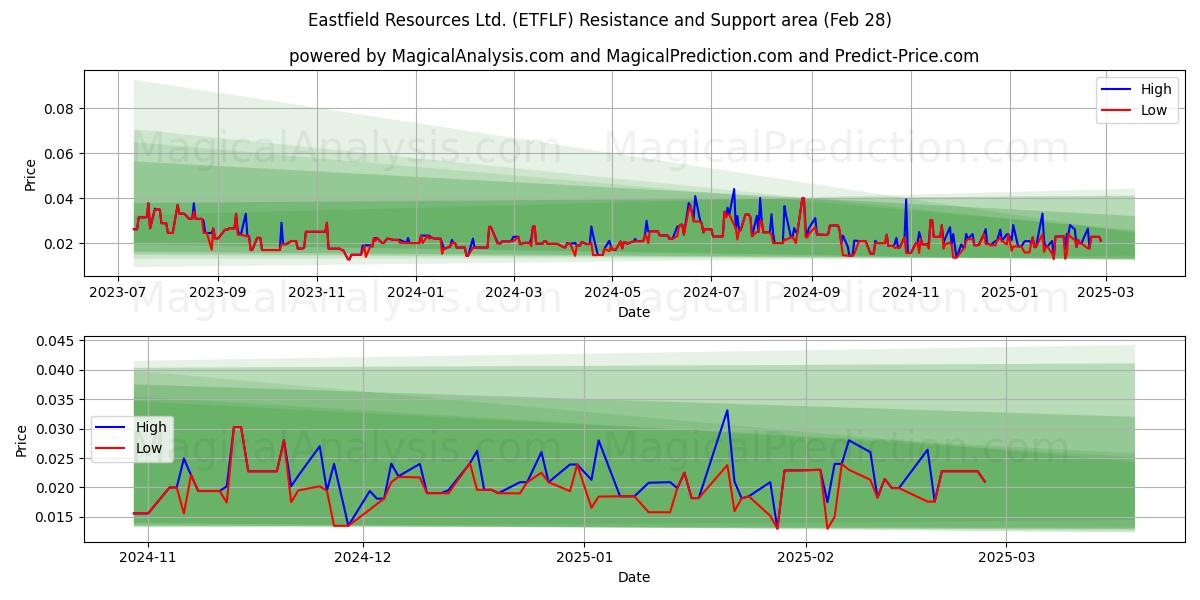Click the '0.02' price tick on the top chart
The height and width of the screenshot is (600, 1200).
pyautogui.click(x=61, y=243)
